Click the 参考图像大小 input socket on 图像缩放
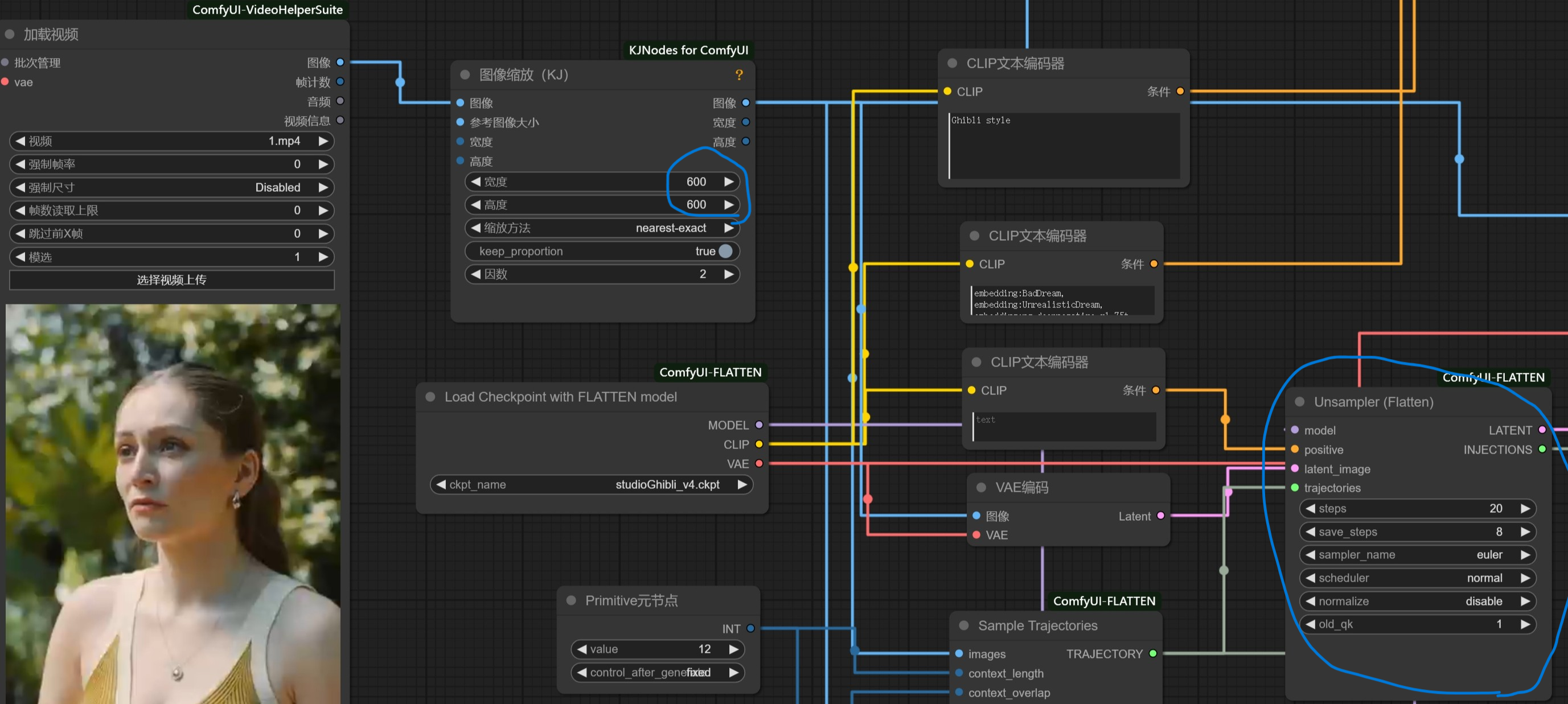The image size is (1568, 704). (x=460, y=122)
